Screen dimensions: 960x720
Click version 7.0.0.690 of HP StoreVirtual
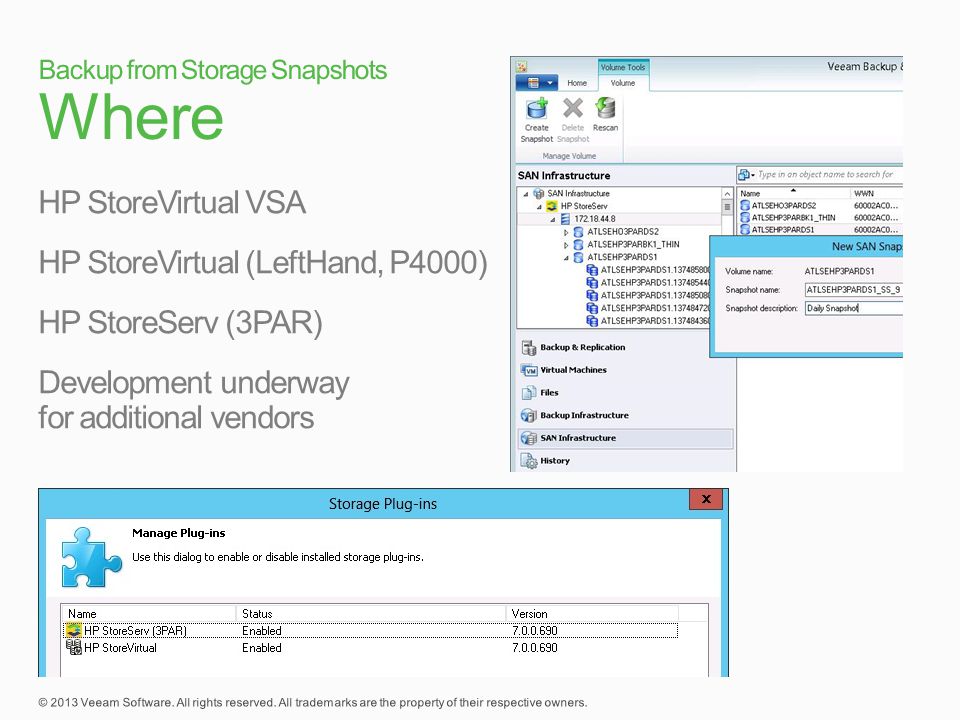[x=534, y=648]
